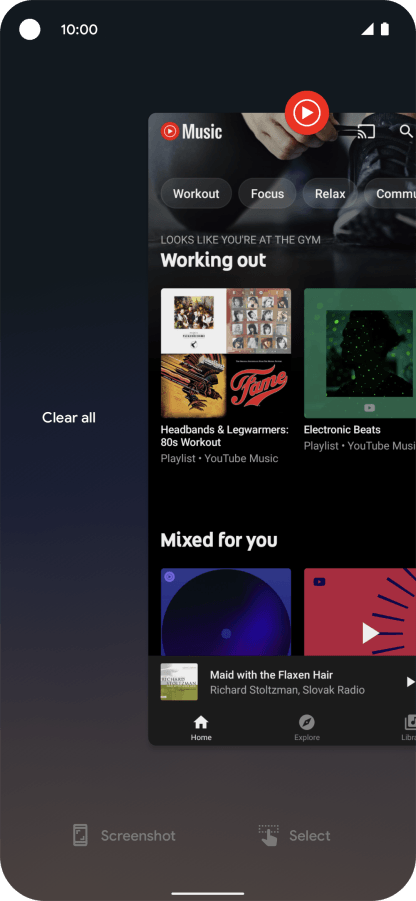Tap the YouTube Music logo in header
416x901 pixels.
click(191, 132)
